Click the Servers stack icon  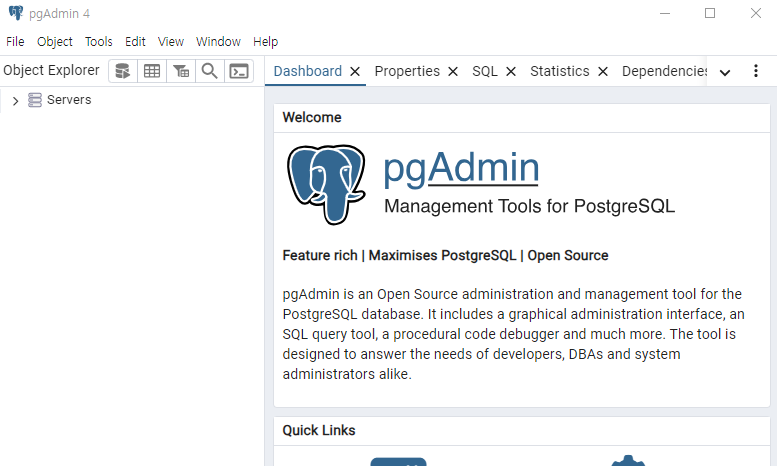point(35,100)
